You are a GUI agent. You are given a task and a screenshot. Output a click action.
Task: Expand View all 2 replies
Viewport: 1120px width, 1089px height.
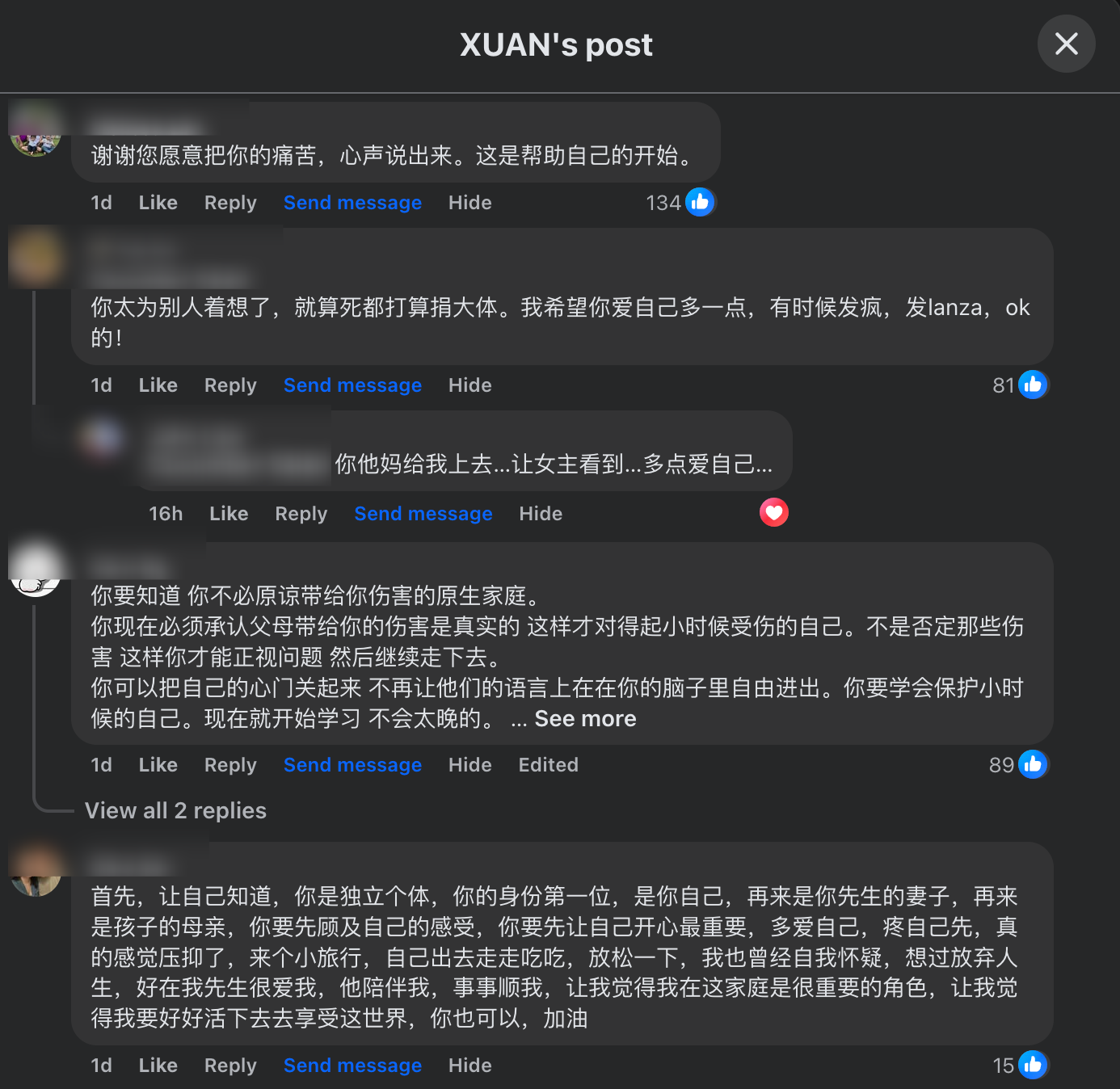[175, 810]
